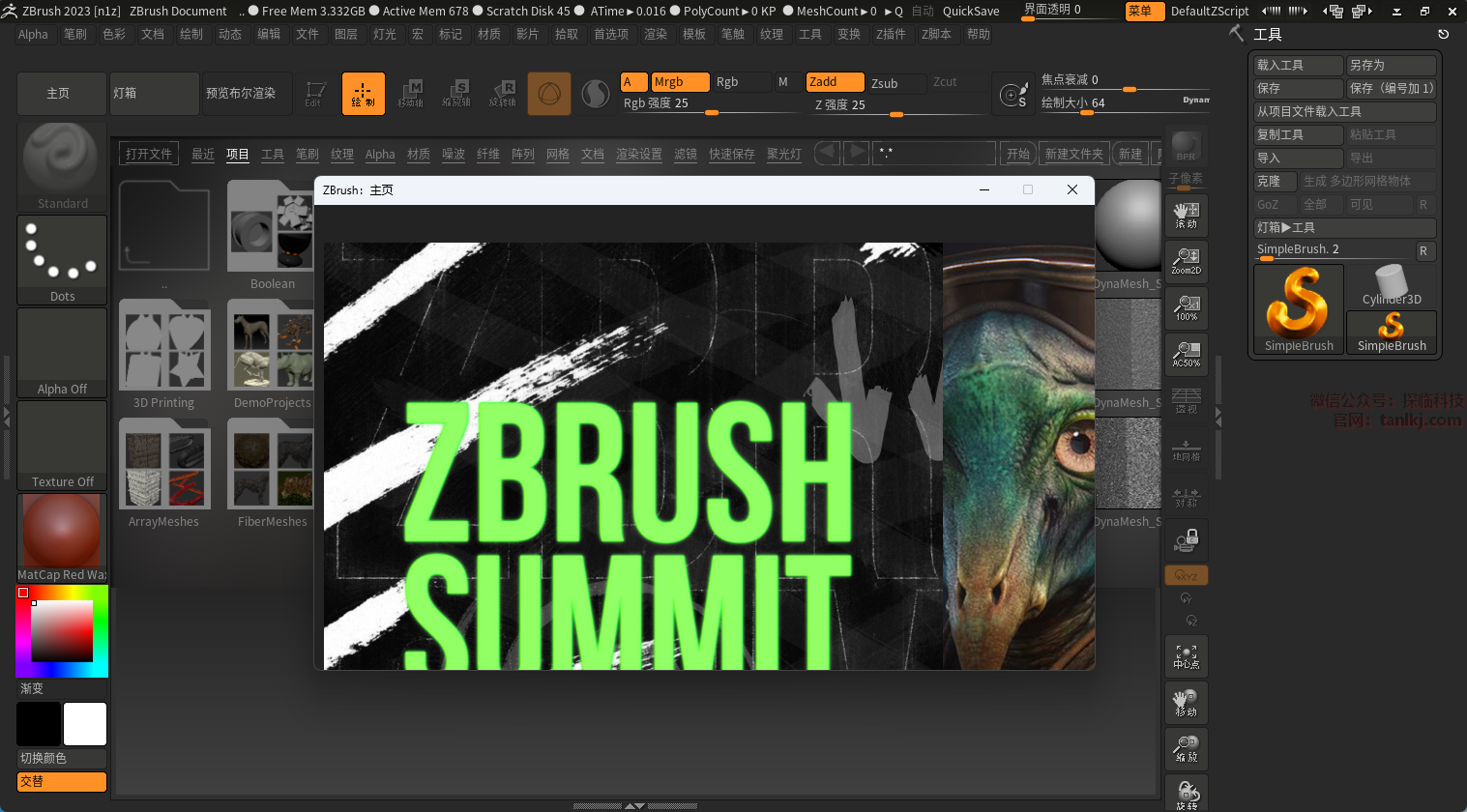The height and width of the screenshot is (812, 1467).
Task: Select the Standard brush thumbnail
Action: pos(62,165)
